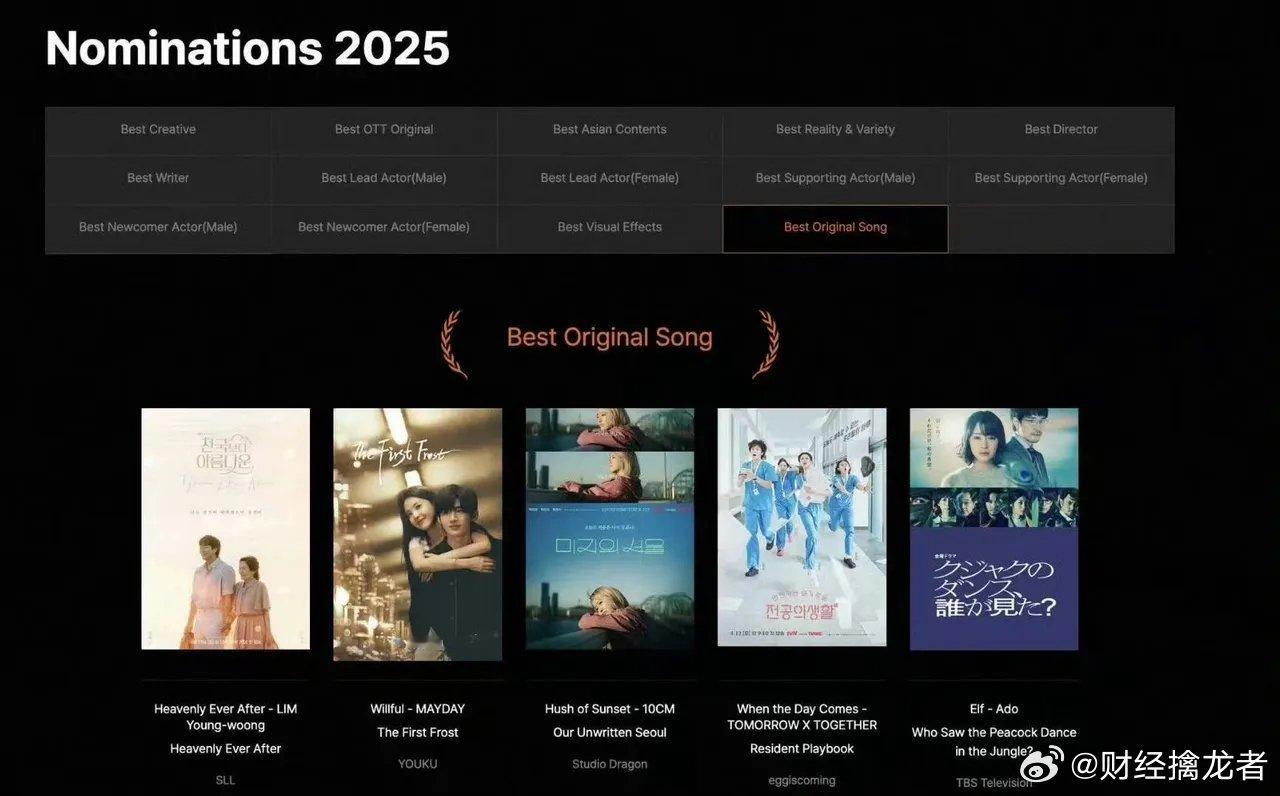Click the 'Elf - Ado' song title
Viewport: 1280px width, 796px height.
click(x=994, y=709)
